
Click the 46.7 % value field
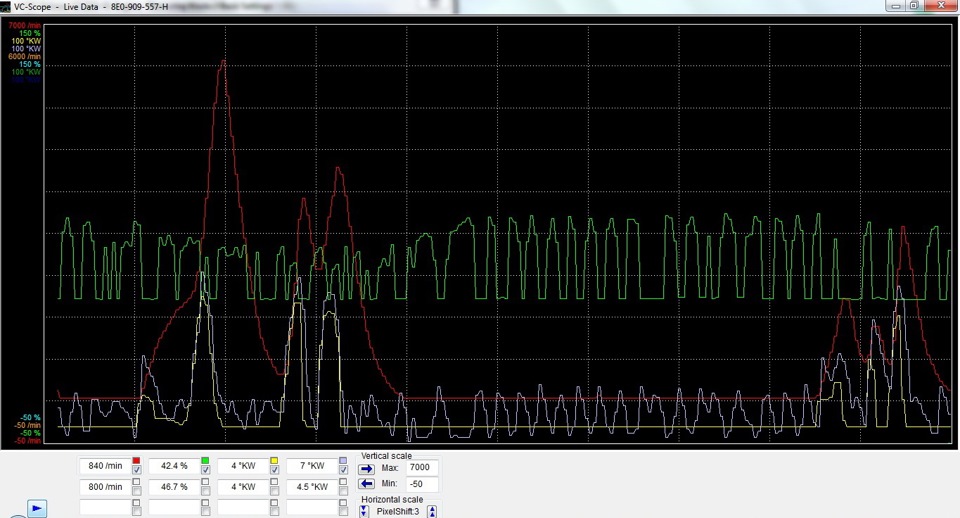click(174, 487)
